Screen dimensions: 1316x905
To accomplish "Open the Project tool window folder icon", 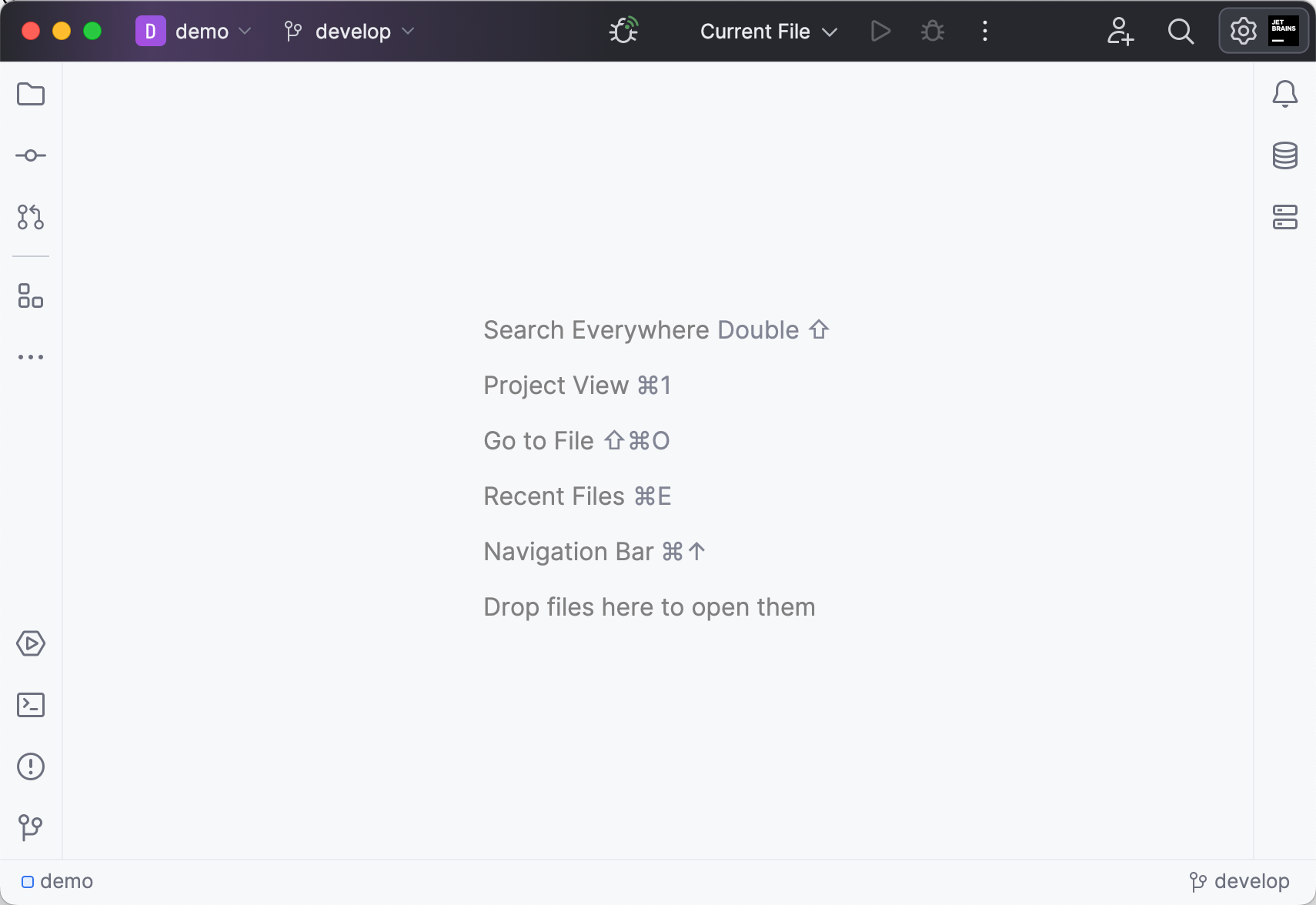I will point(30,94).
